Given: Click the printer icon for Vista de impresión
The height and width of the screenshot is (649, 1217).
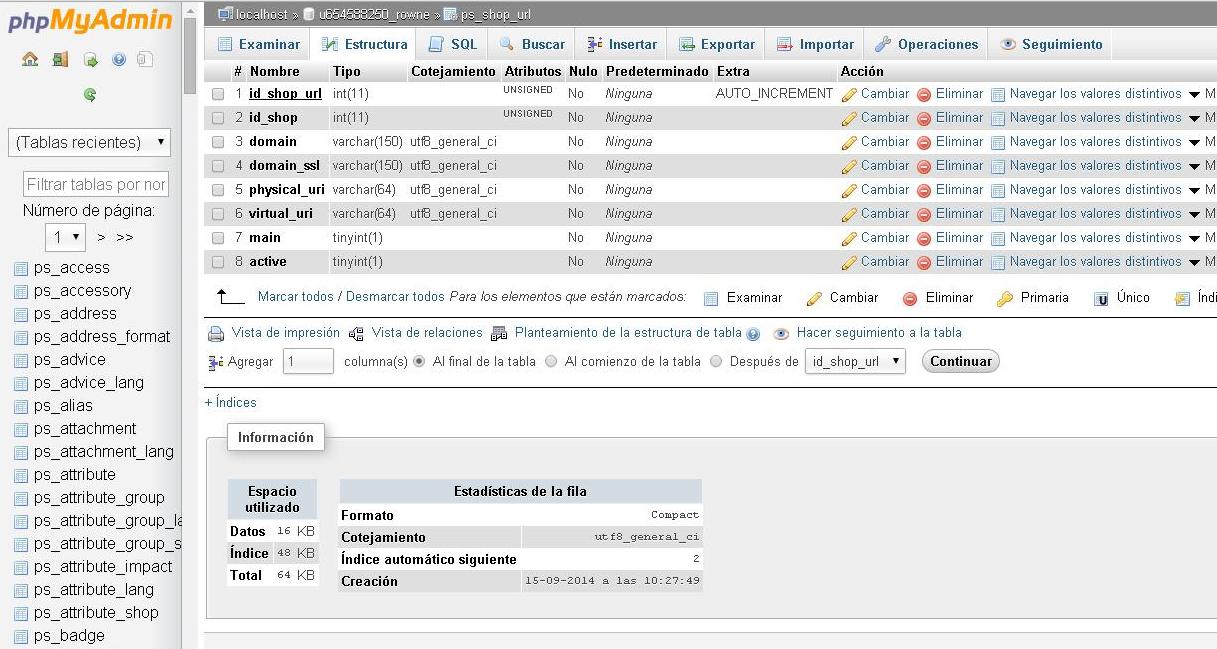Looking at the screenshot, I should pyautogui.click(x=215, y=333).
